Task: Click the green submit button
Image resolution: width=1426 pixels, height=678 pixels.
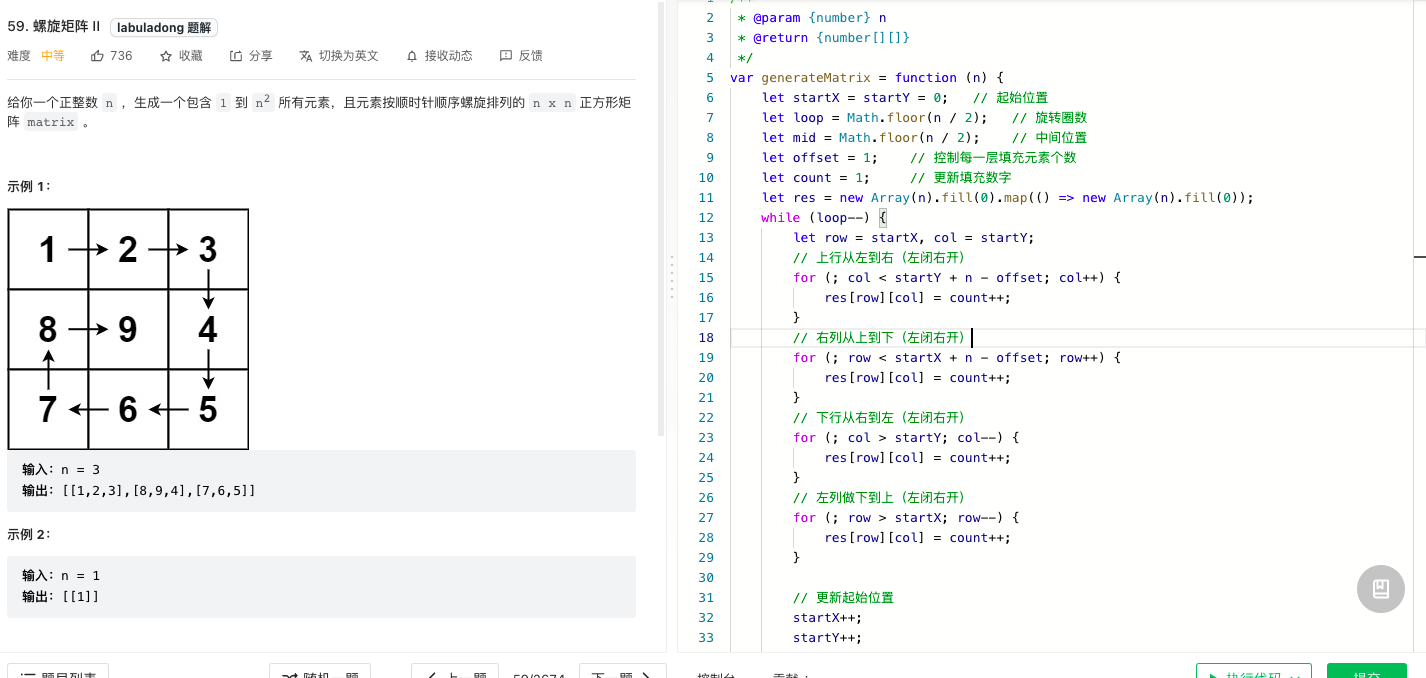Action: (1367, 670)
